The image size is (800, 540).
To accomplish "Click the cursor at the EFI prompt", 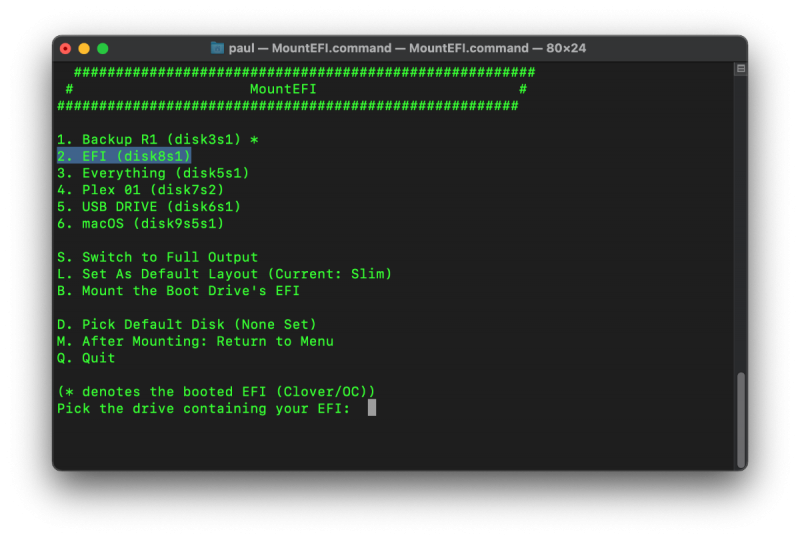I will click(x=372, y=408).
